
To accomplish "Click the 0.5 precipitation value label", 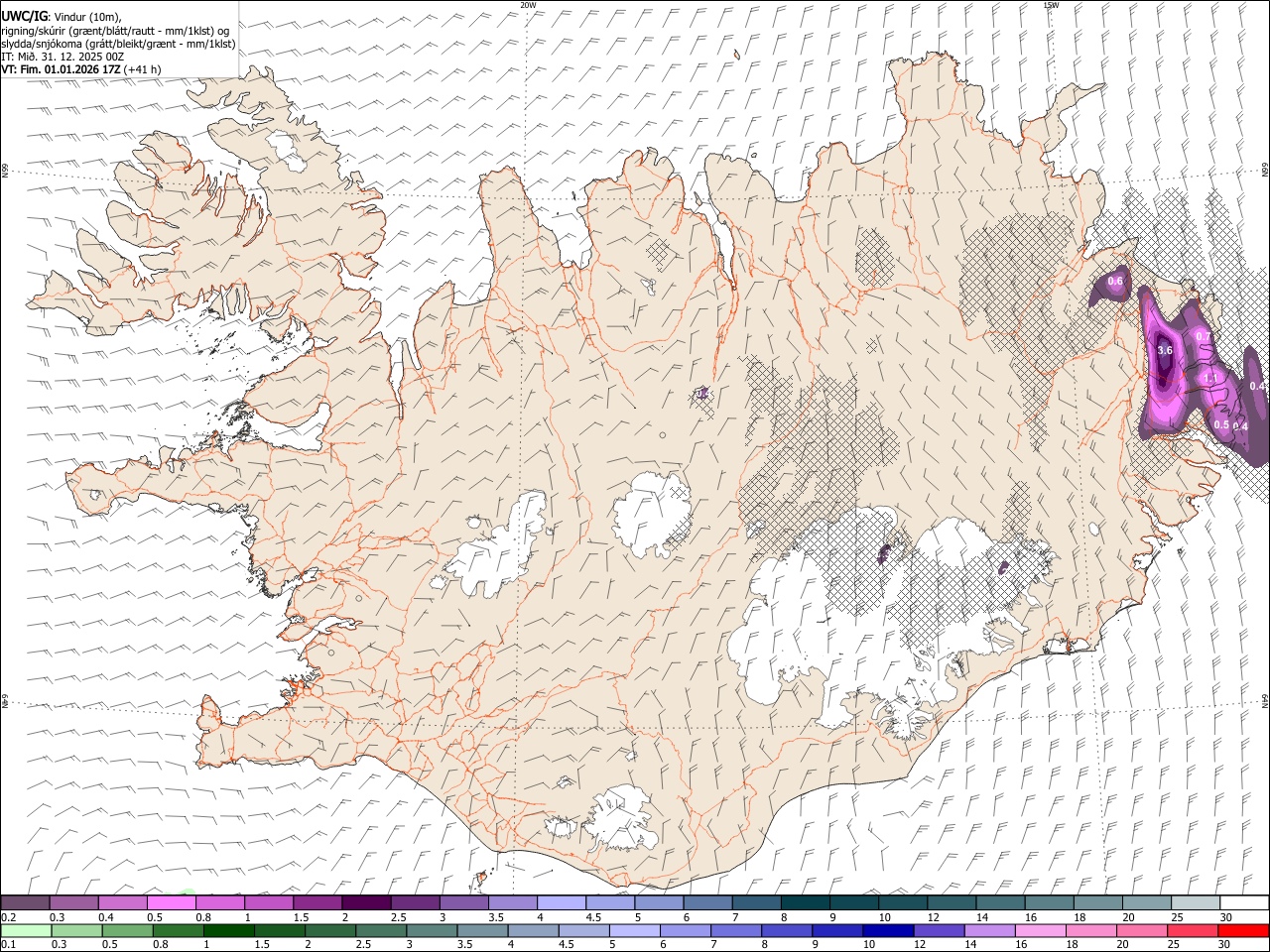I will click(x=1221, y=424).
